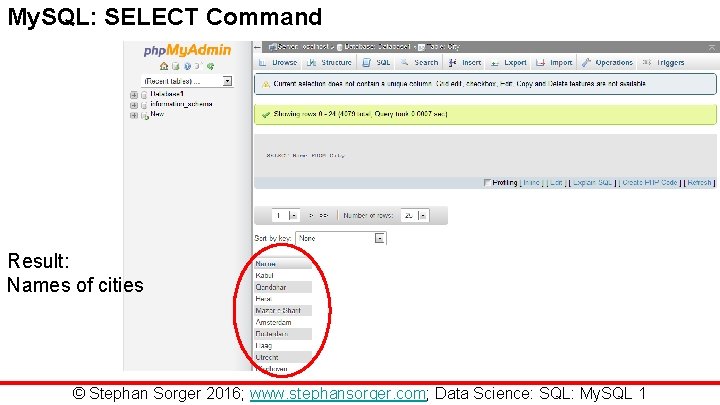Screen dimensions: 720x405
Task: Click the SELECT Name FROM City query text
Action: [x=305, y=156]
